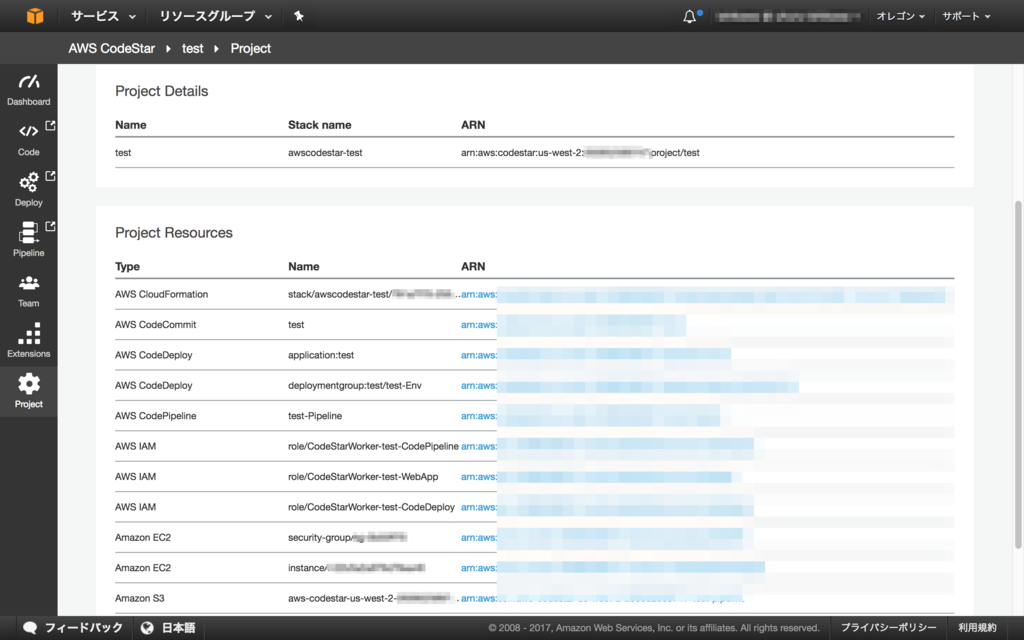Click the Project Resources heading
Image resolution: width=1024 pixels, height=640 pixels.
(x=174, y=233)
